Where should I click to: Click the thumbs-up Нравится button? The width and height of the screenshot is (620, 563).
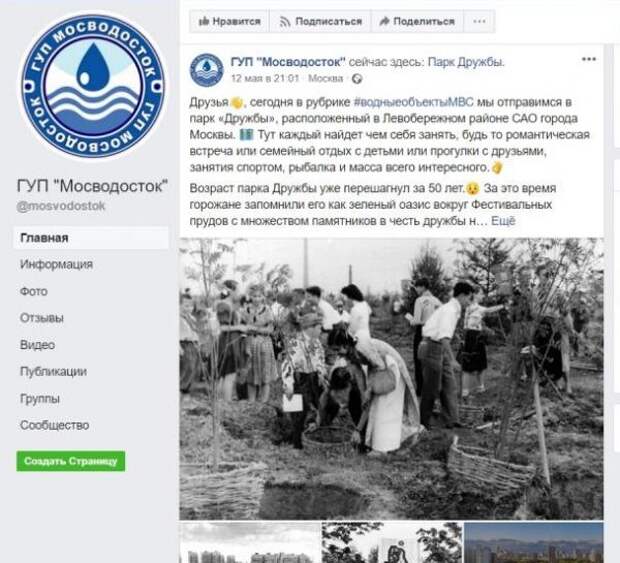[x=229, y=21]
